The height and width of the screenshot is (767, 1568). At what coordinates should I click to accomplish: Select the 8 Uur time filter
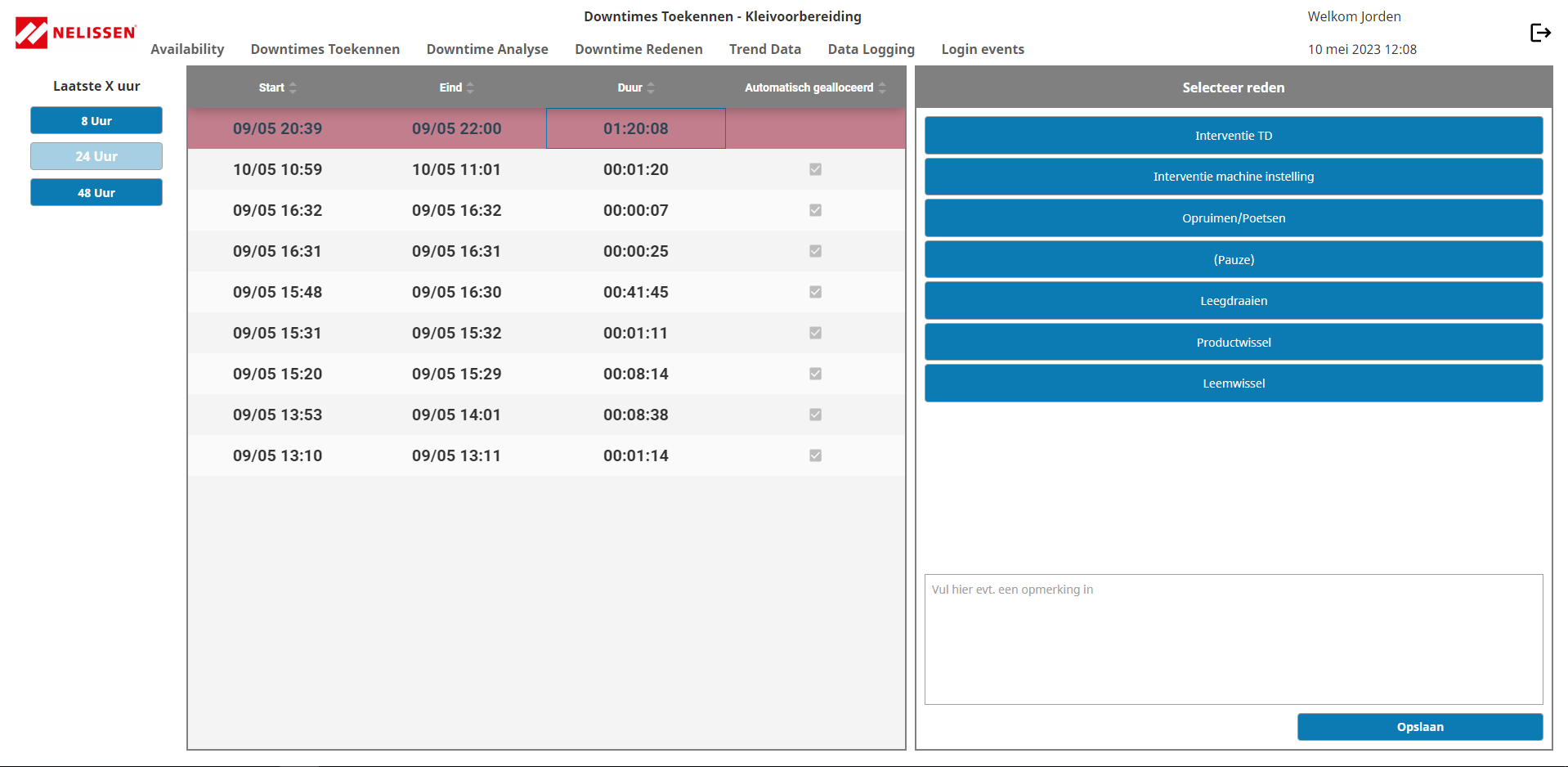pos(96,120)
